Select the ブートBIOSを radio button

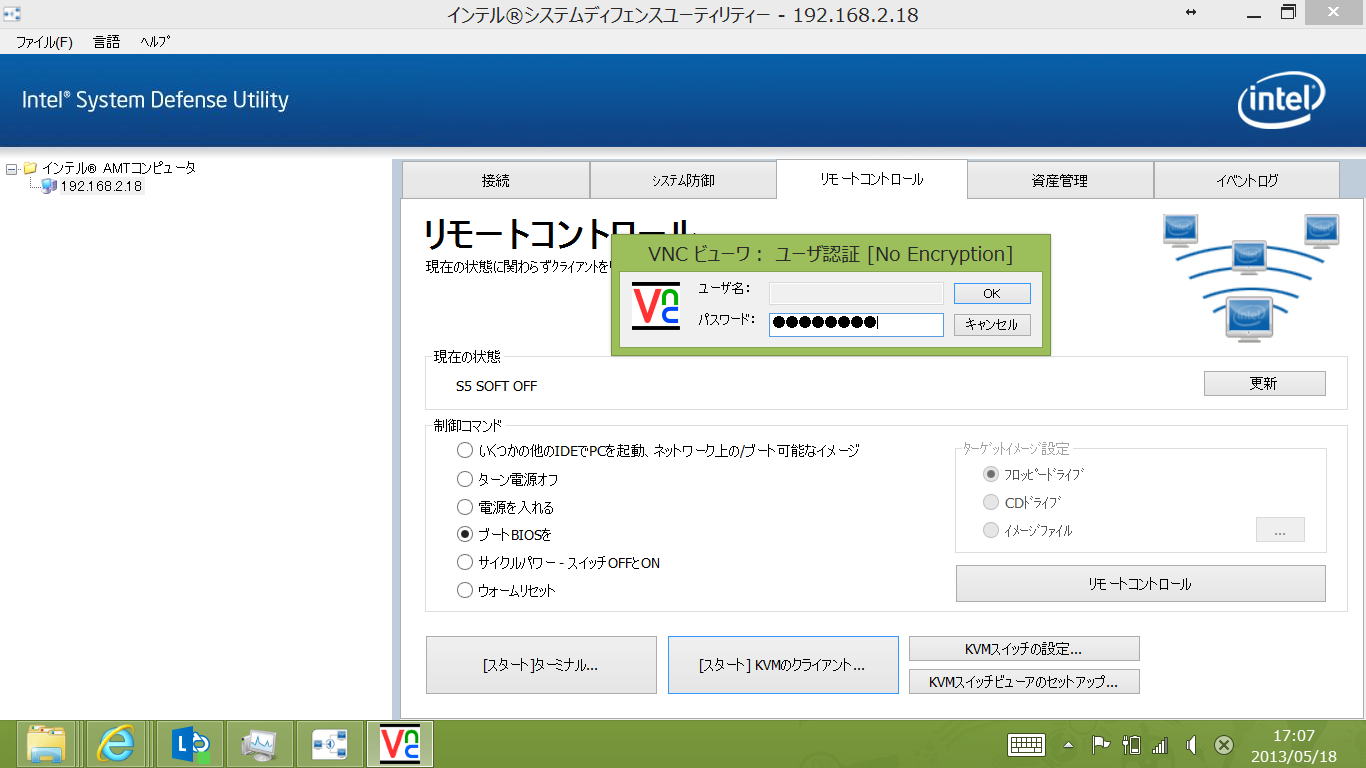(x=465, y=535)
